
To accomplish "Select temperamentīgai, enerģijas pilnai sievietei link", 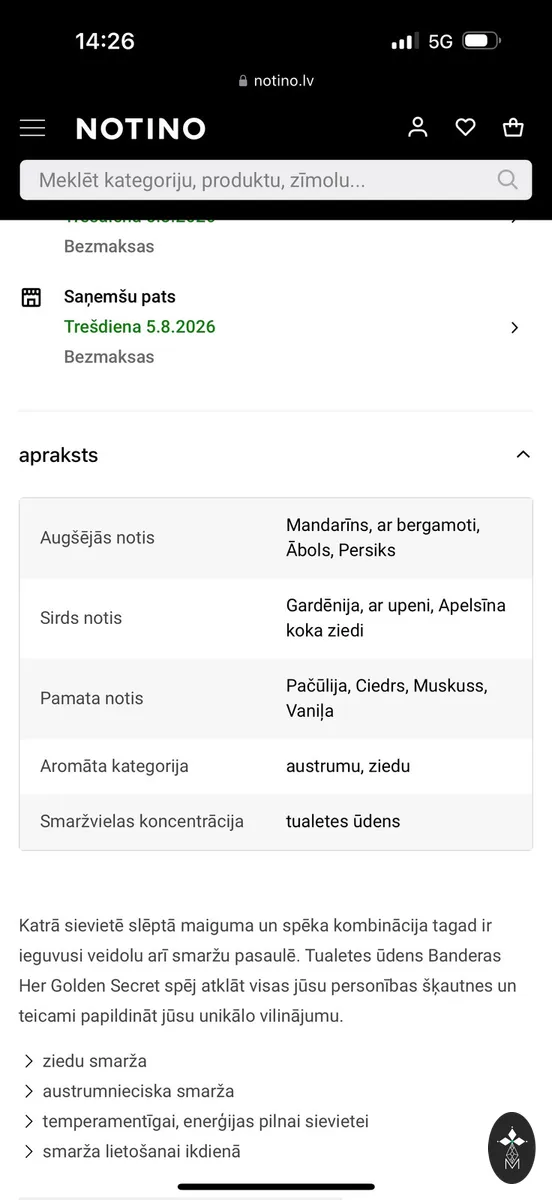I will (206, 1121).
